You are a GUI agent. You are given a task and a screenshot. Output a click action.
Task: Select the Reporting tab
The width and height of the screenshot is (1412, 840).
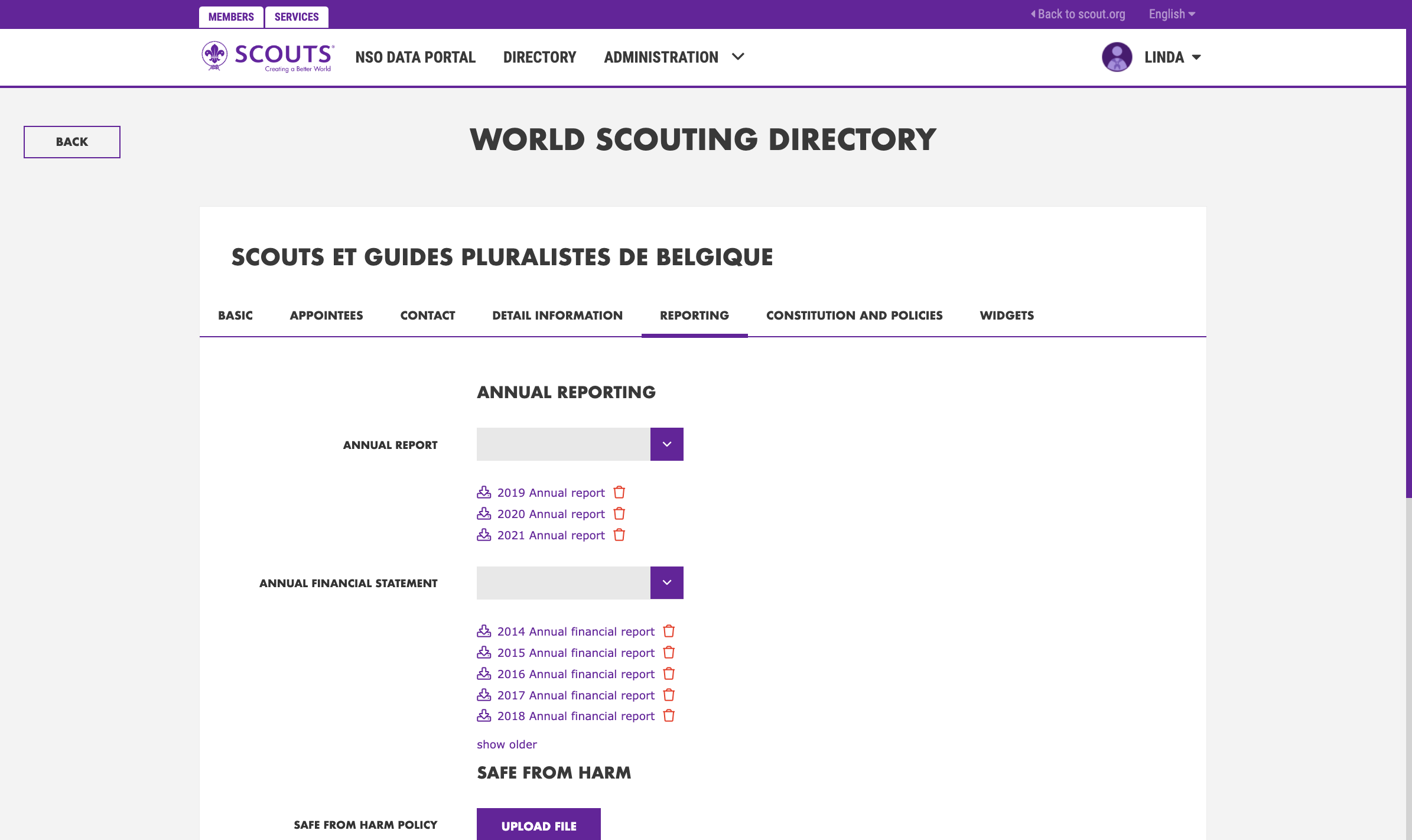pyautogui.click(x=694, y=315)
